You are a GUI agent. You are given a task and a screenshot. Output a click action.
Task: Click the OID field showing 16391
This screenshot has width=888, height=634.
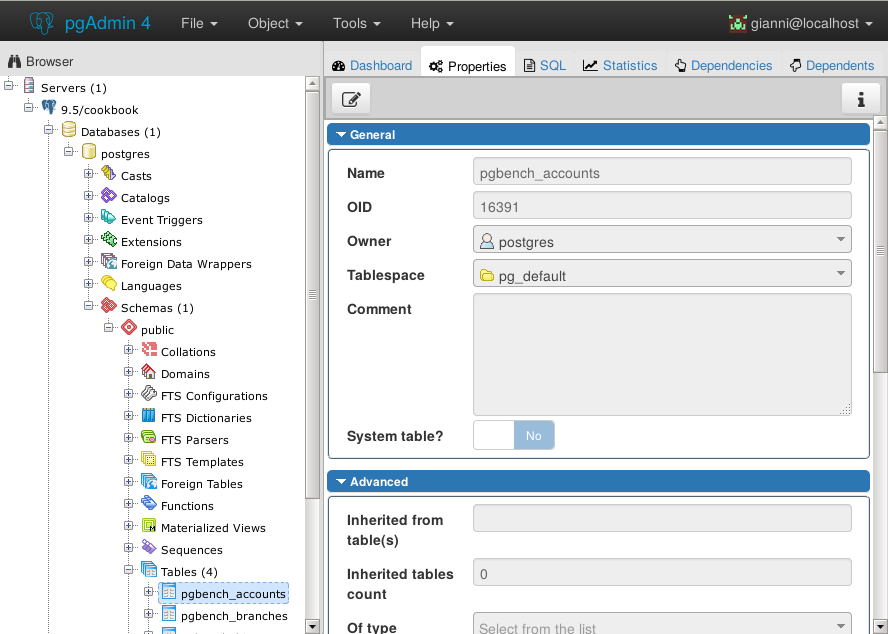pyautogui.click(x=662, y=205)
